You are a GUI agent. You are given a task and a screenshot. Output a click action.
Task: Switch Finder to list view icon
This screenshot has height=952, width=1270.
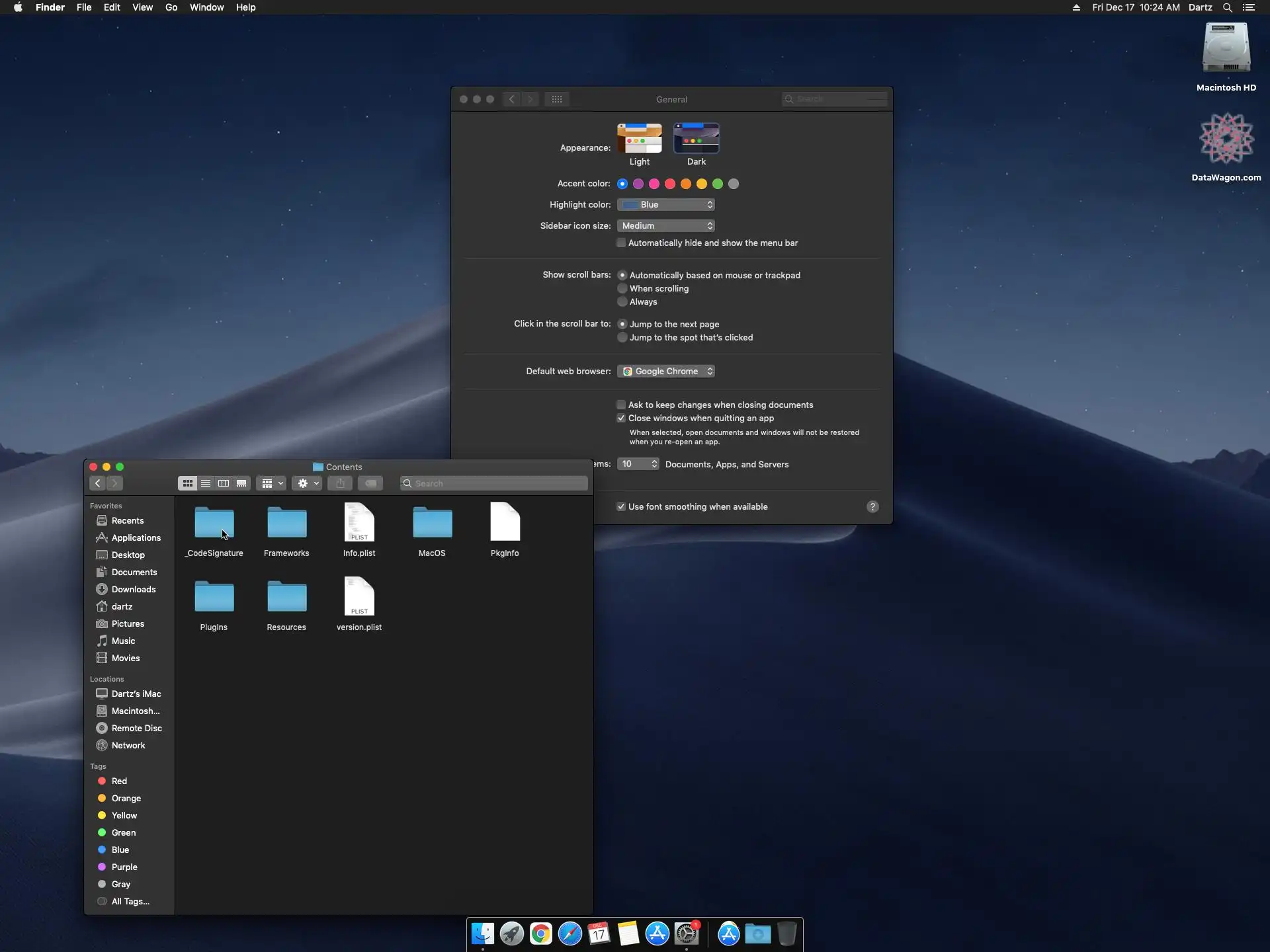(x=206, y=483)
